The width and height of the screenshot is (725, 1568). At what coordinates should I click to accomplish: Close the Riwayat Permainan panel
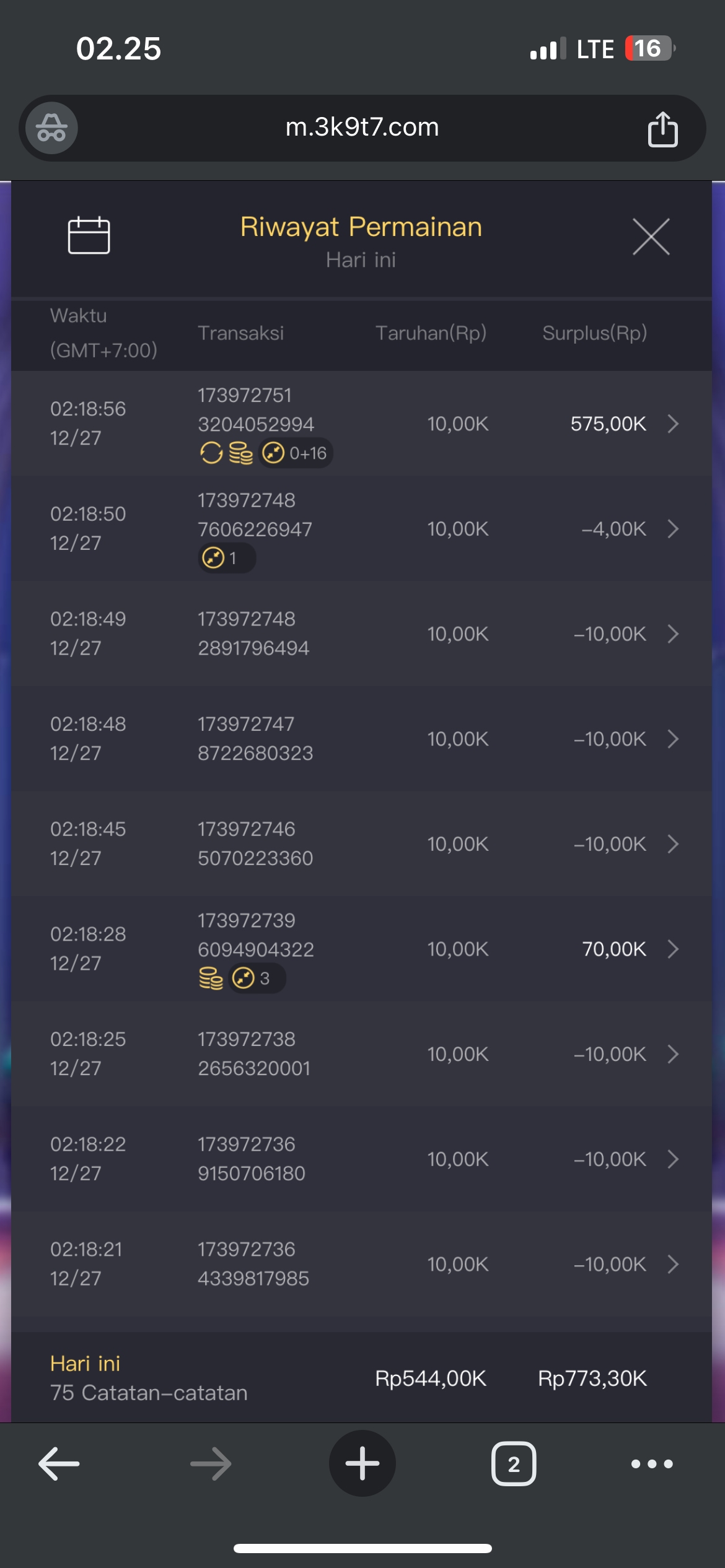[651, 237]
